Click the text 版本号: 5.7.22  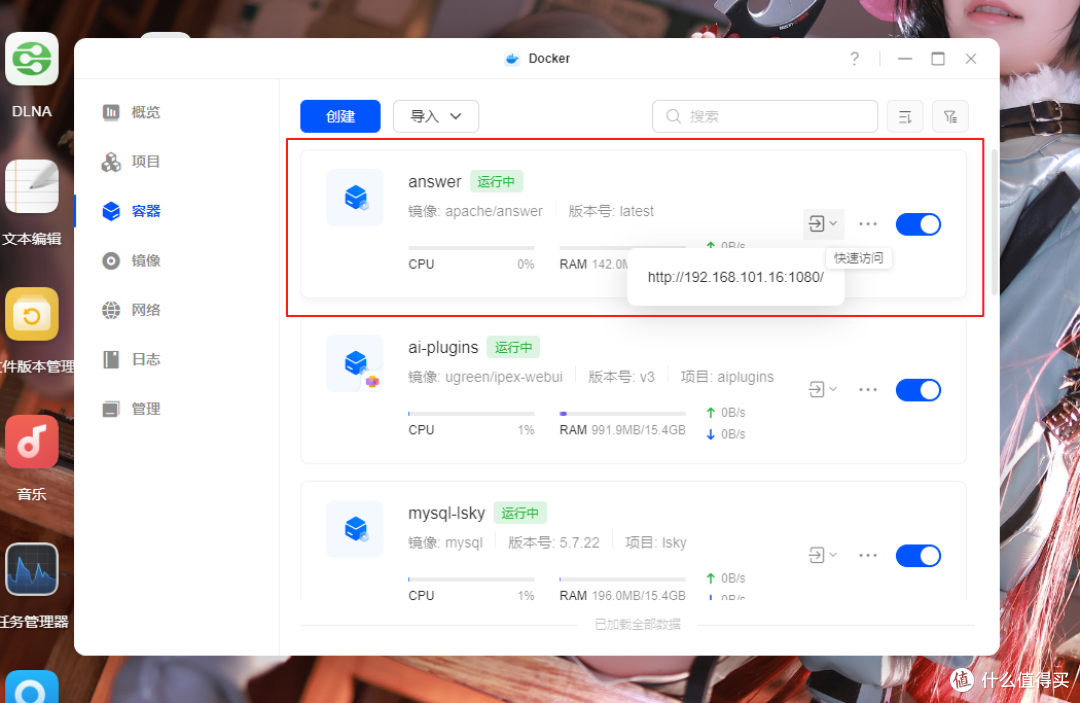[554, 543]
